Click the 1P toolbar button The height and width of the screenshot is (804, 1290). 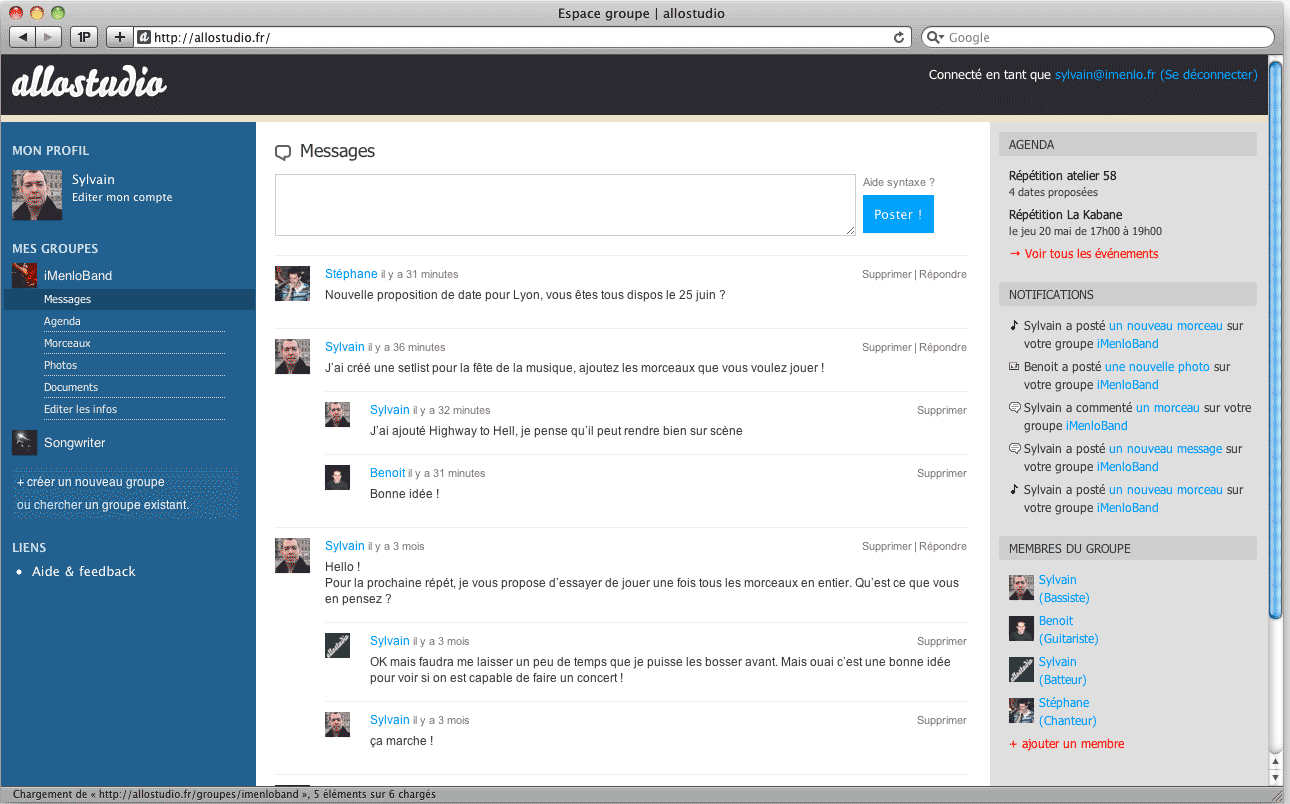(84, 37)
